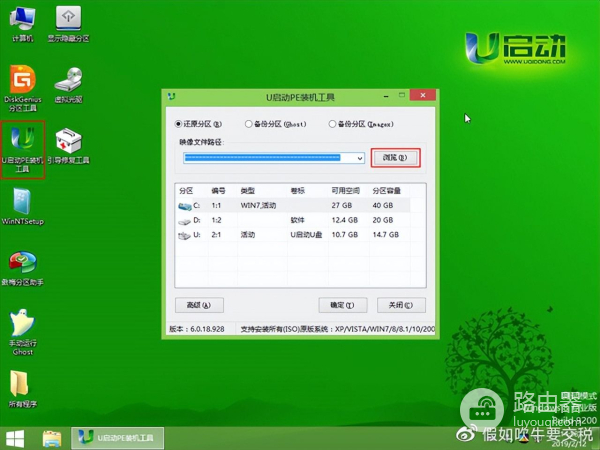Click the 确定 confirm button
Screen dimensions: 600x450
click(342, 305)
